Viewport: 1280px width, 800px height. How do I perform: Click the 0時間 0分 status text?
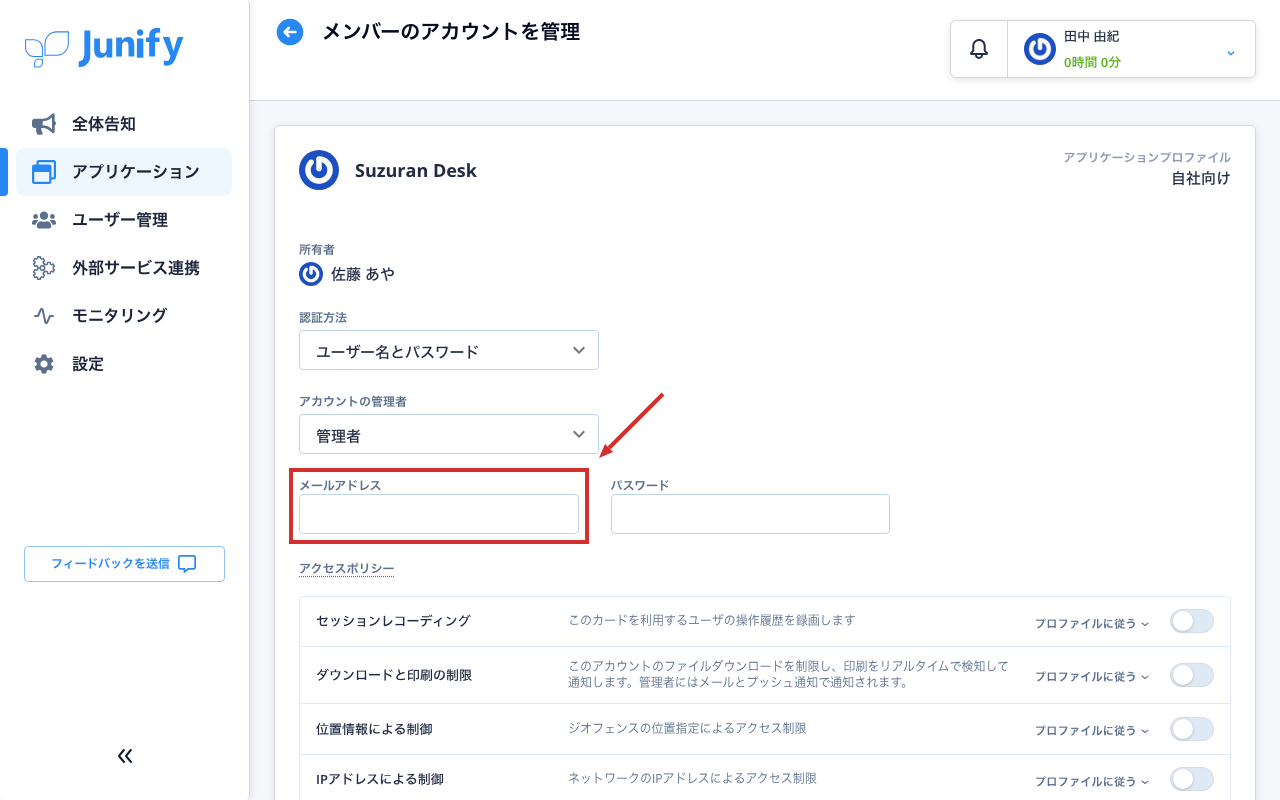(1092, 62)
